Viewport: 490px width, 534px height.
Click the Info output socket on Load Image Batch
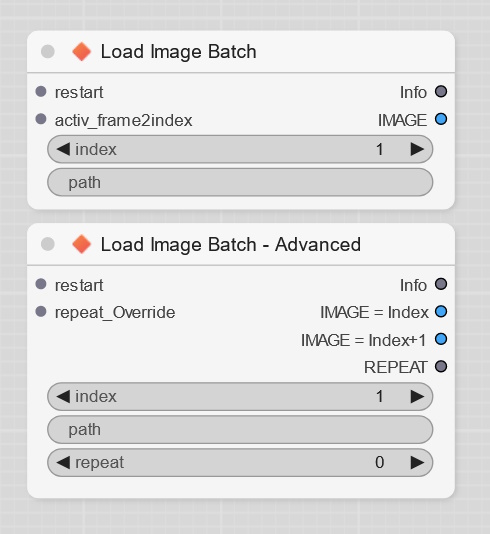pyautogui.click(x=441, y=92)
